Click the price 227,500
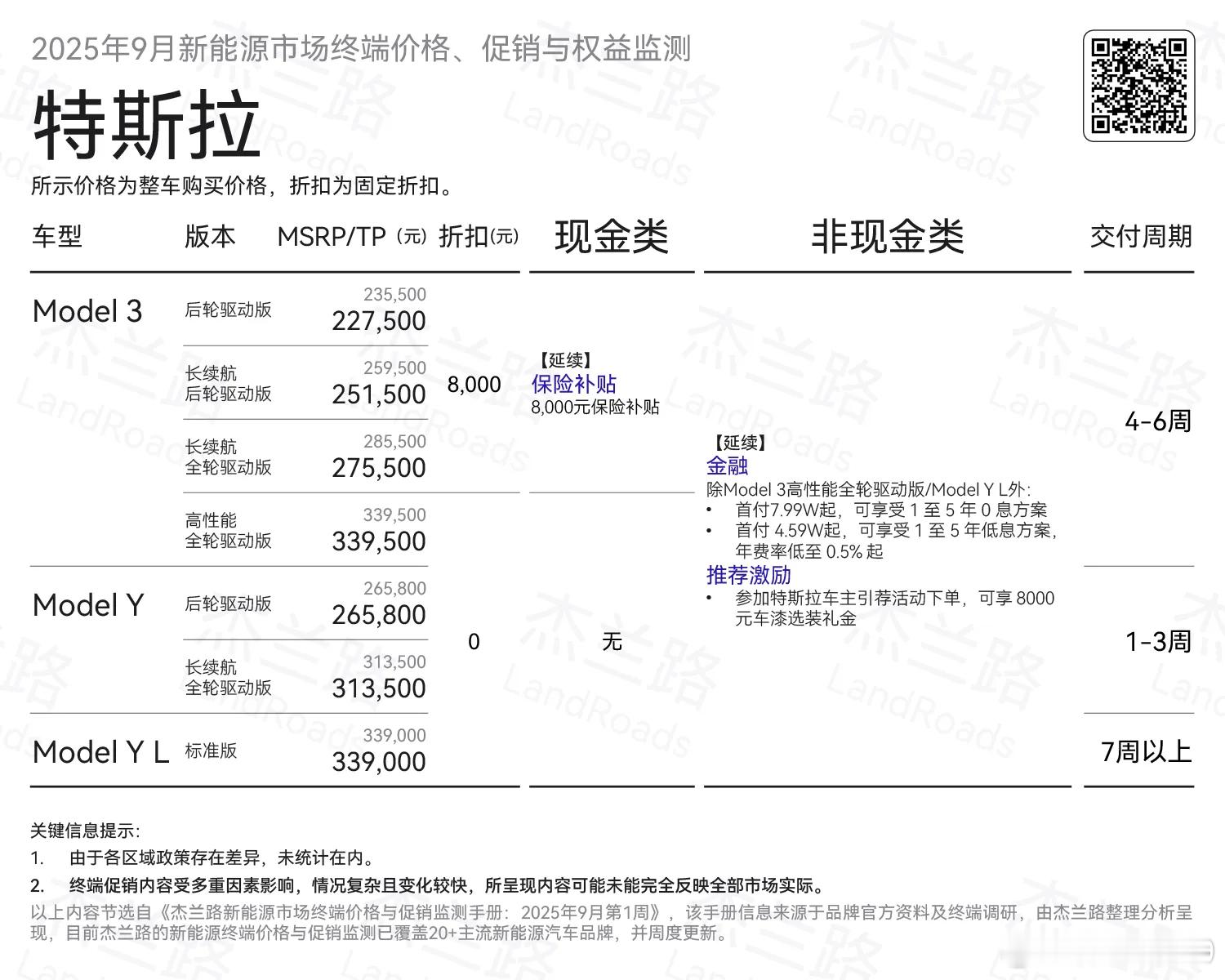This screenshot has height=980, width=1225. 379,321
